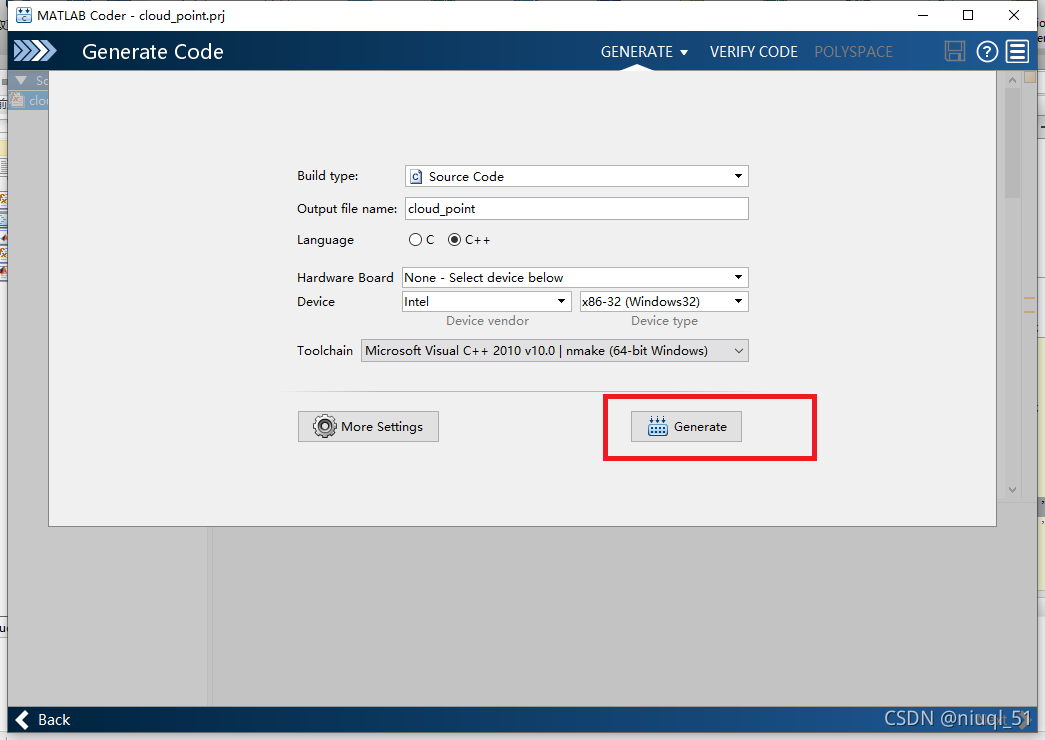Click the scrollbar up arrow in the dialog
This screenshot has height=740, width=1045.
[x=1012, y=80]
